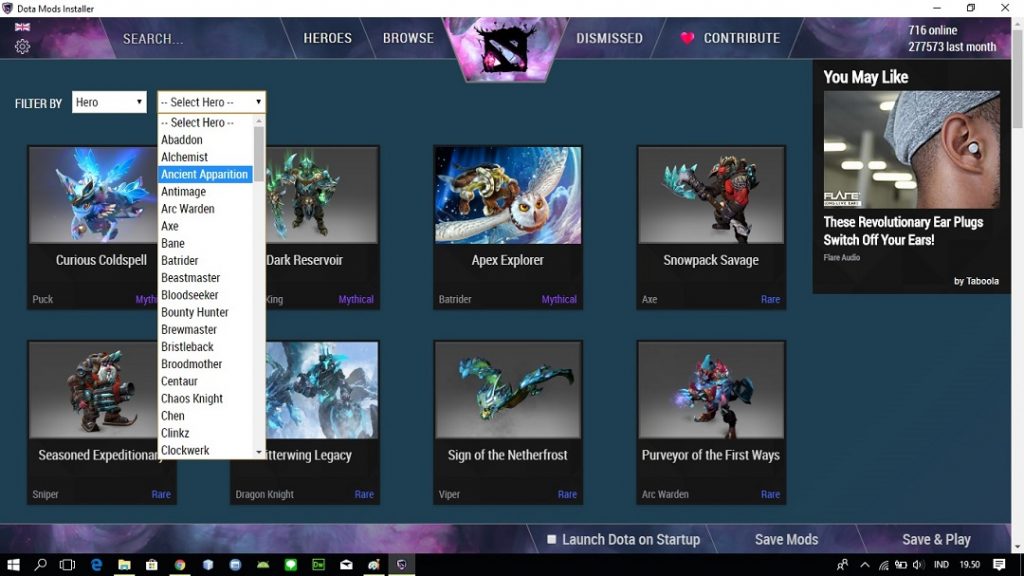Open the notification action center
Screen dimensions: 1024x576
pos(999,564)
